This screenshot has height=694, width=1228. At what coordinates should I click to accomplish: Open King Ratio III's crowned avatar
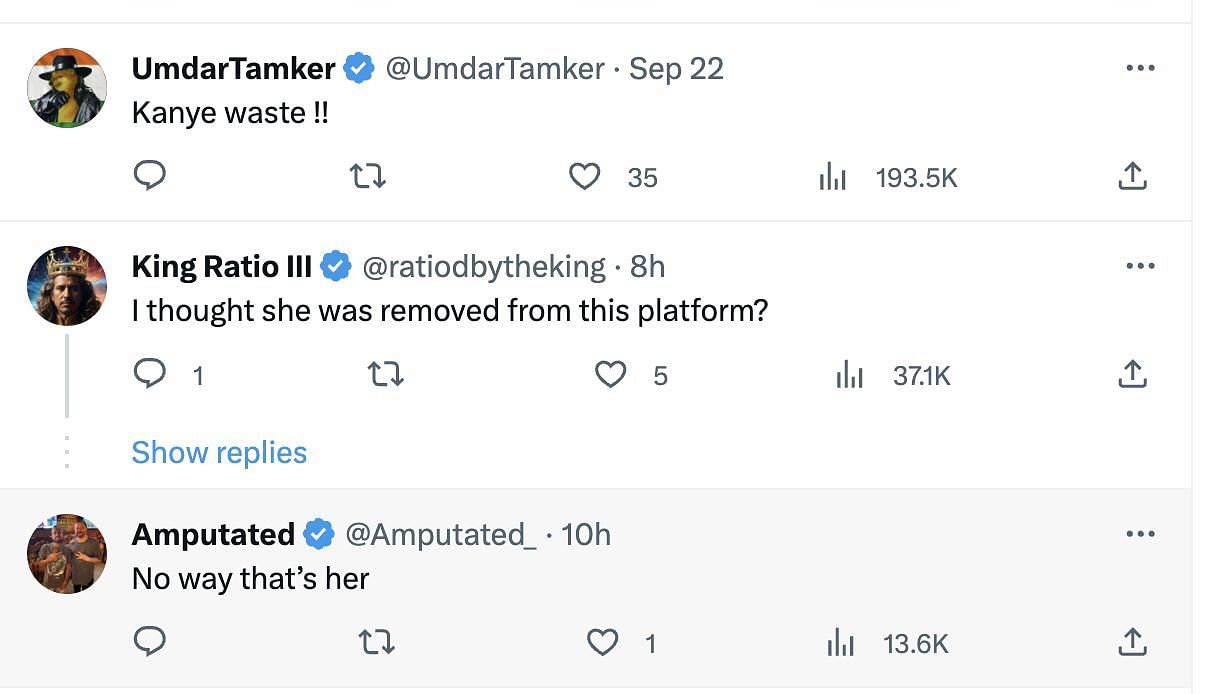pos(66,285)
